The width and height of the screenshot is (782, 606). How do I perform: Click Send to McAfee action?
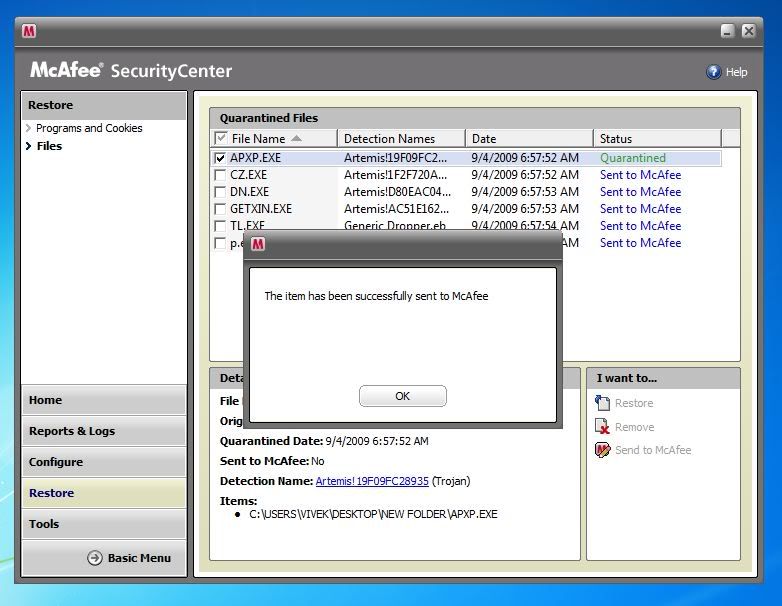(653, 450)
